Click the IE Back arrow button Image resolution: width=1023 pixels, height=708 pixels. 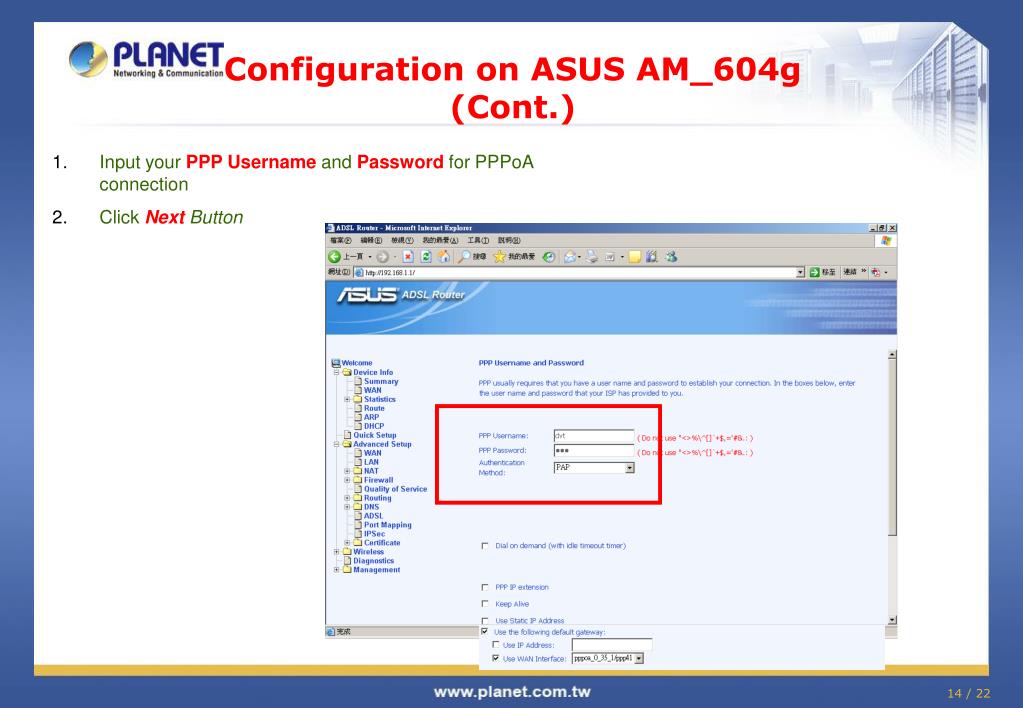(x=335, y=257)
